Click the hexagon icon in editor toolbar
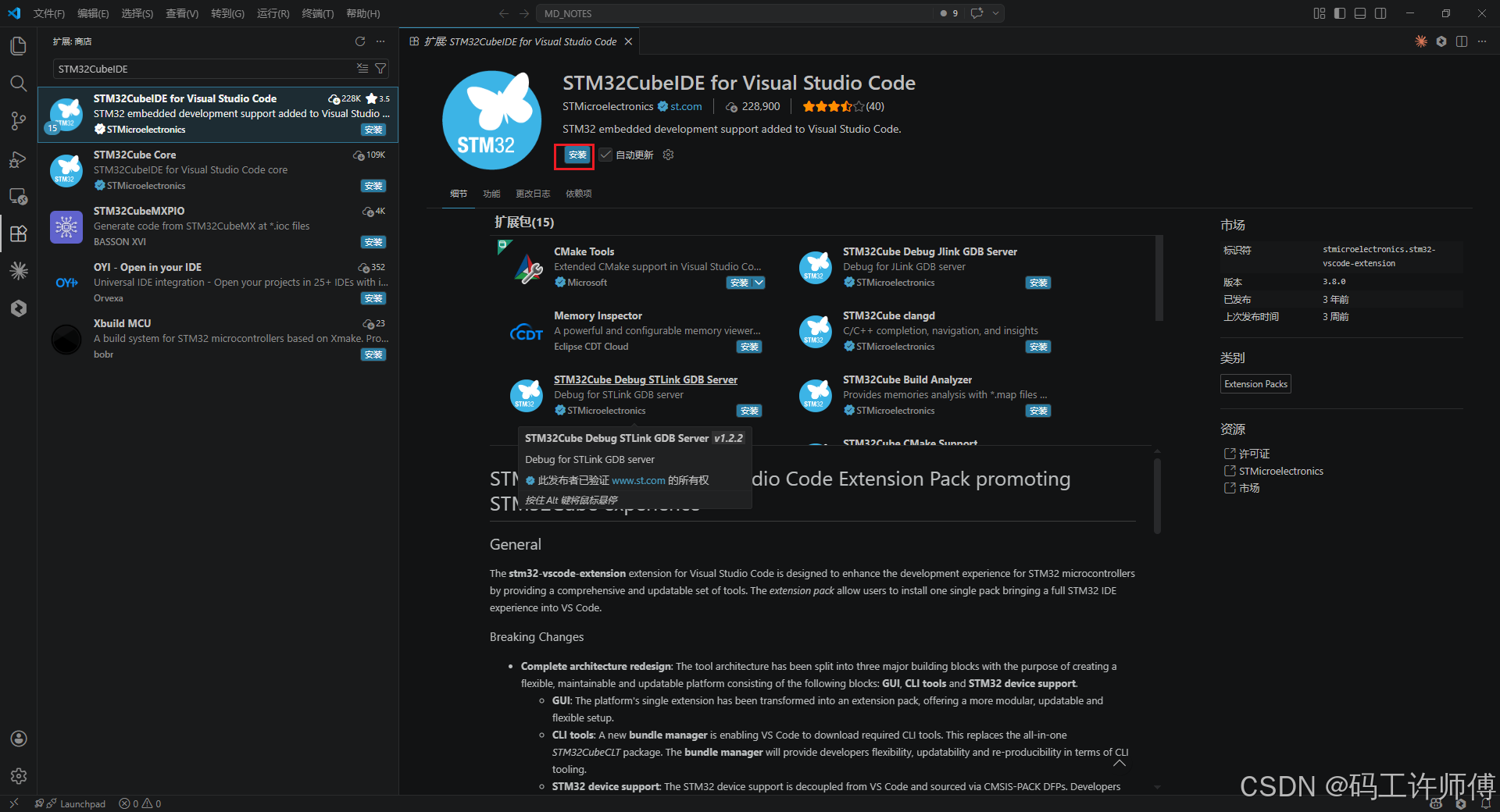Screen dimensions: 1500x812 pyautogui.click(x=1441, y=41)
